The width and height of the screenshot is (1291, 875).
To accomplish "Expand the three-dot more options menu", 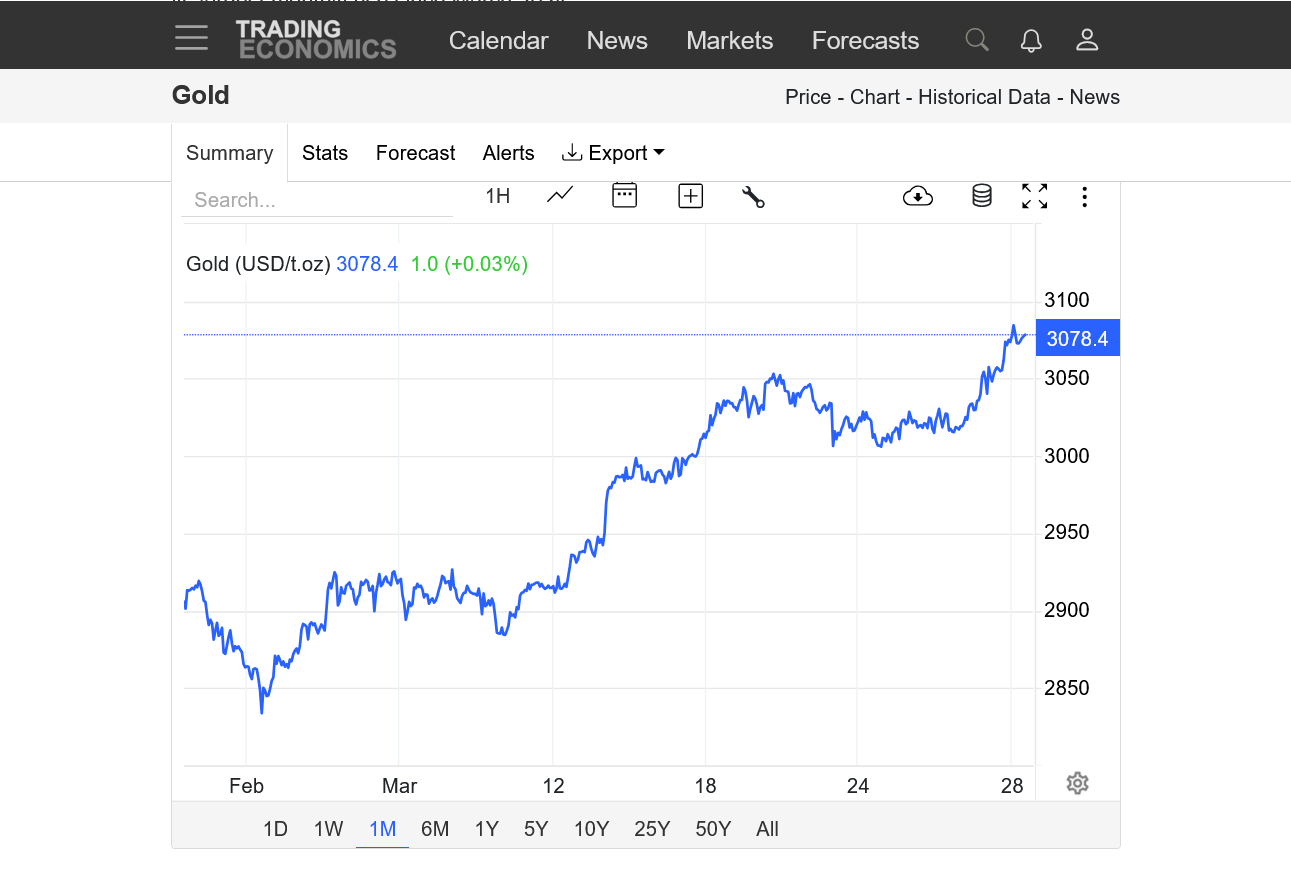I will (1084, 196).
